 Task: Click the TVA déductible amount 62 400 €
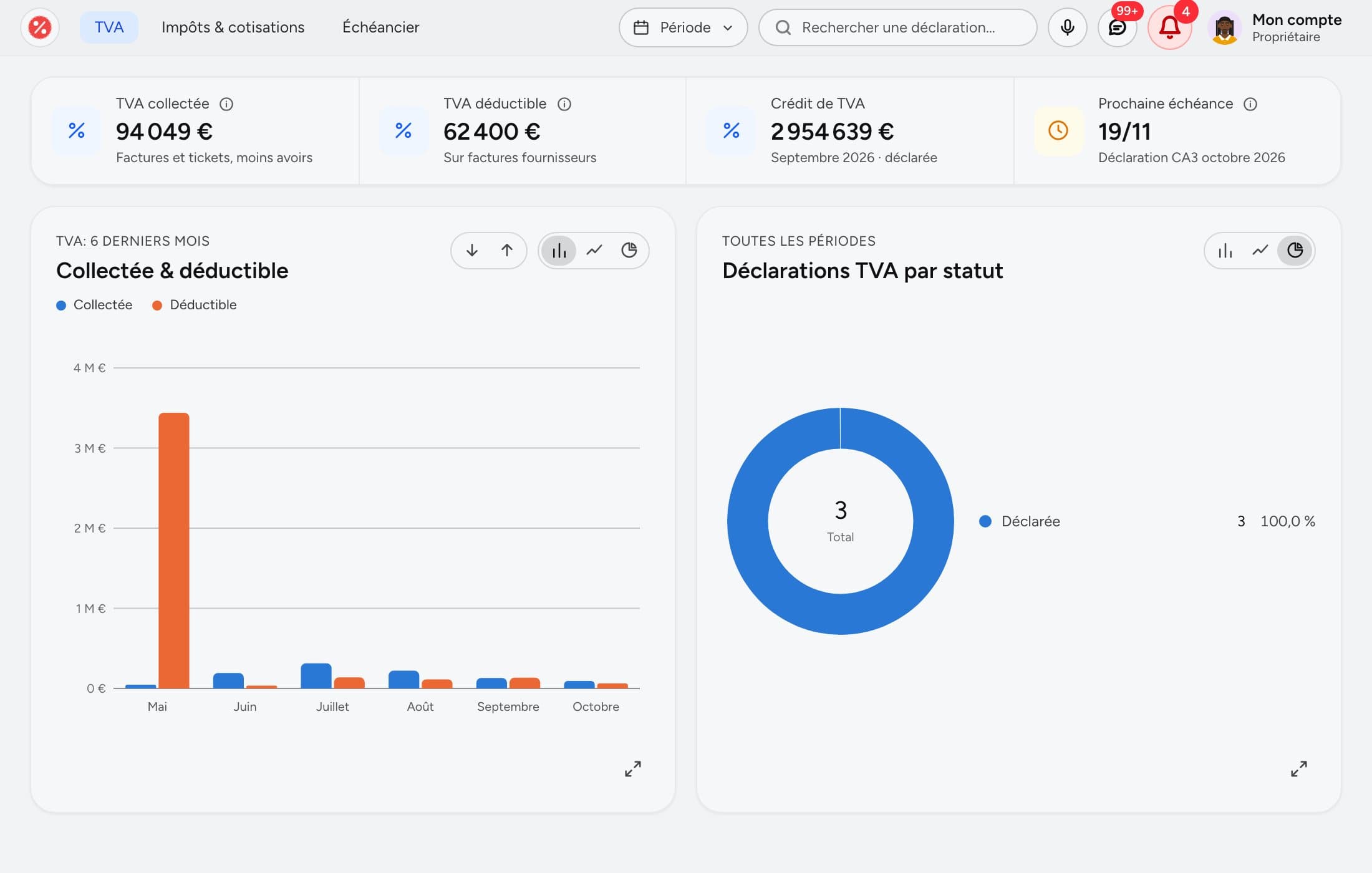coord(491,131)
